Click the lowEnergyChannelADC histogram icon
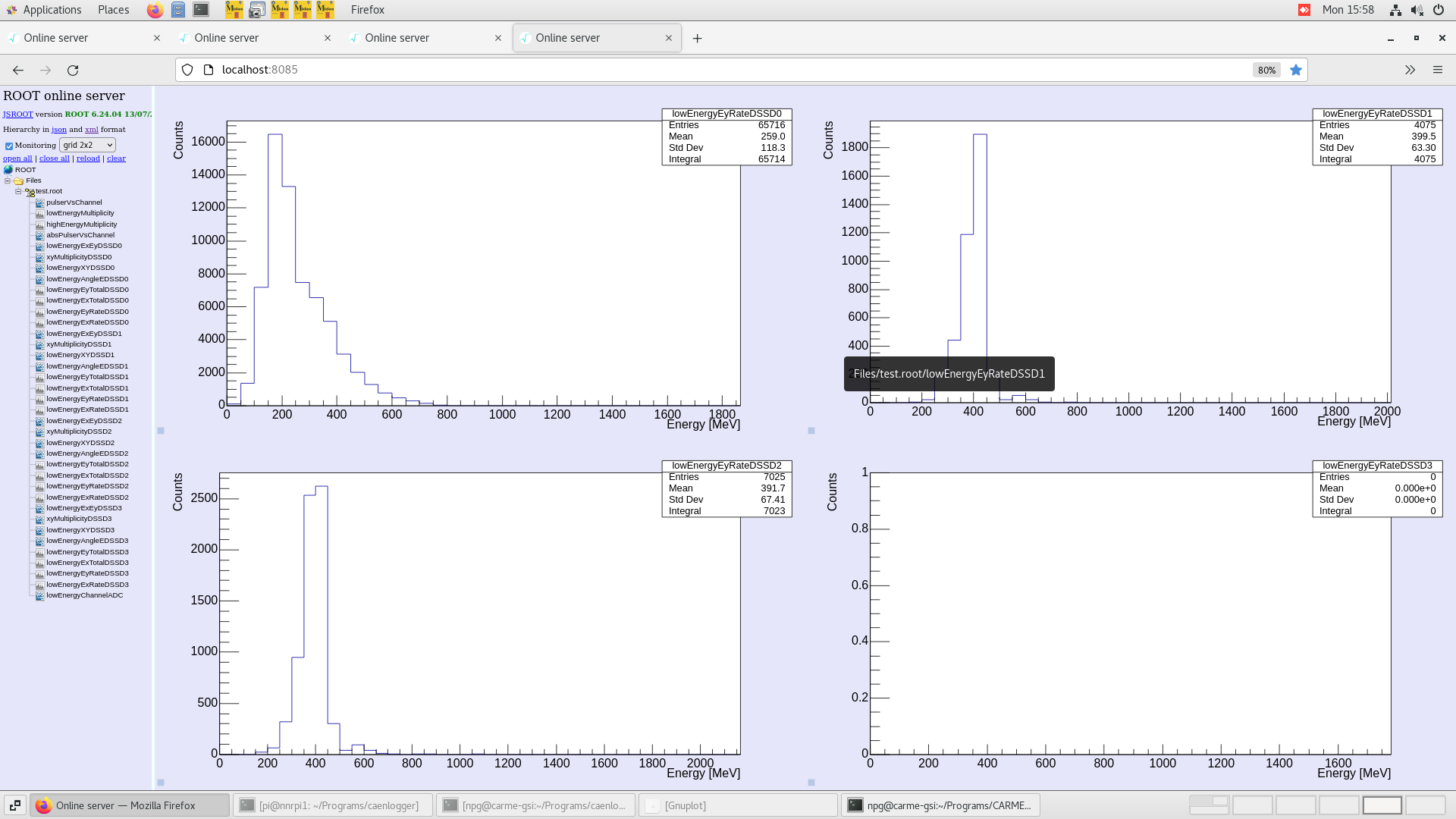The width and height of the screenshot is (1456, 819). 39,595
